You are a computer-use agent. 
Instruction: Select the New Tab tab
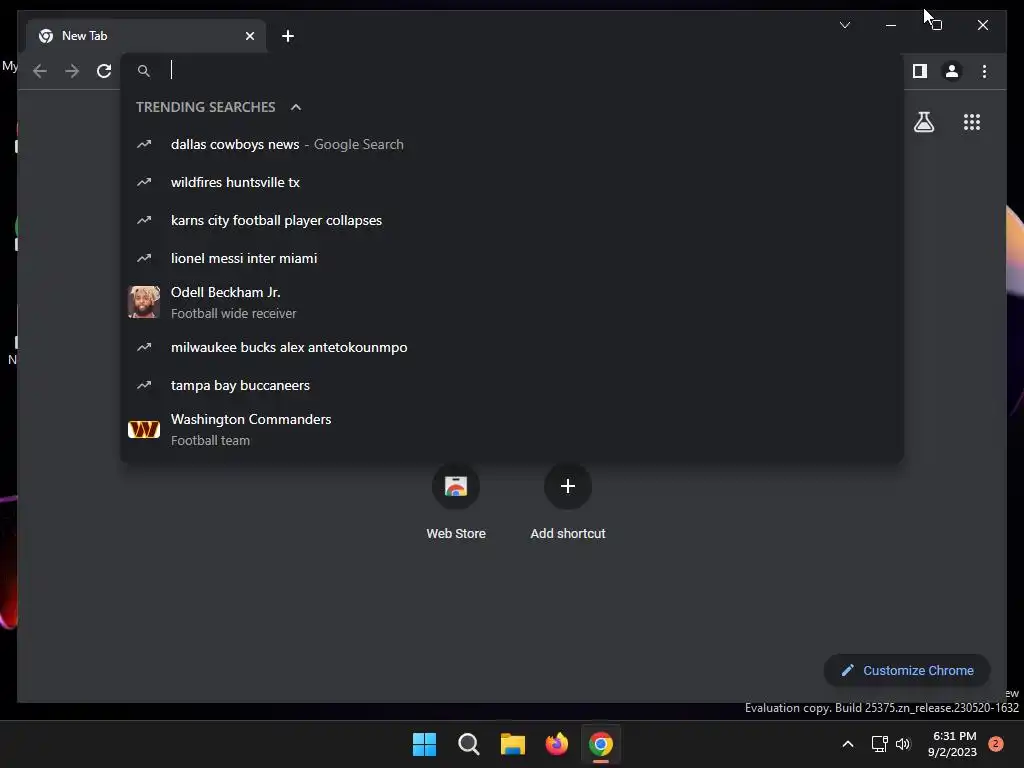[x=146, y=36]
